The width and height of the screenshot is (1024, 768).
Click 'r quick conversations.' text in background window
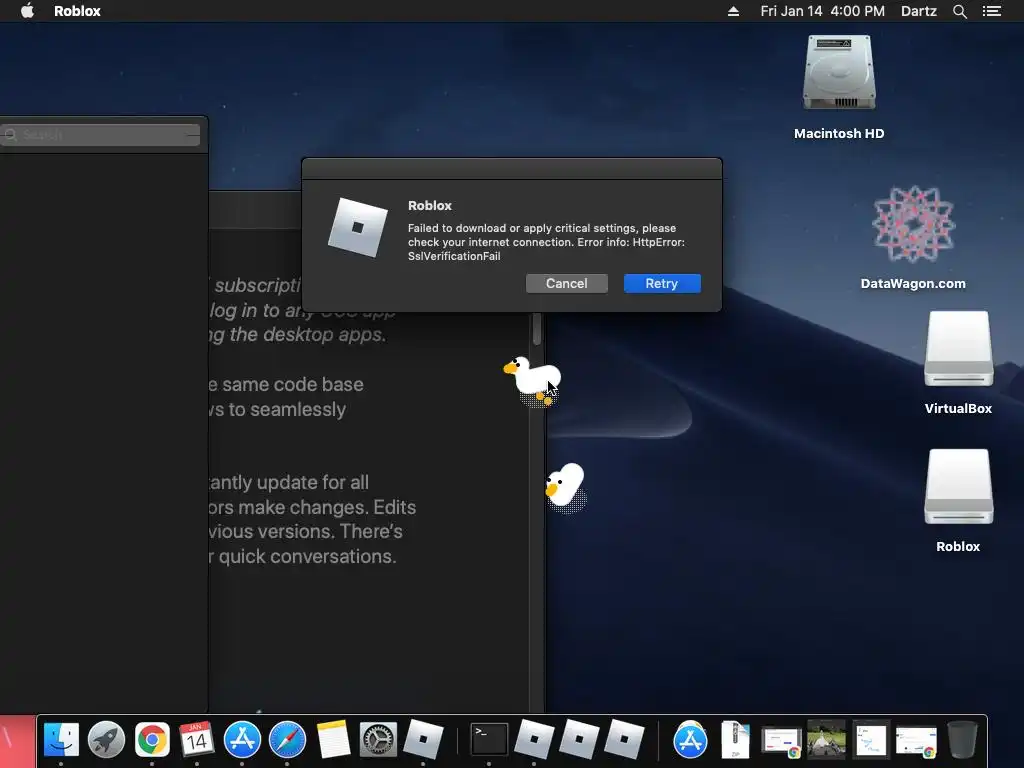pos(302,556)
